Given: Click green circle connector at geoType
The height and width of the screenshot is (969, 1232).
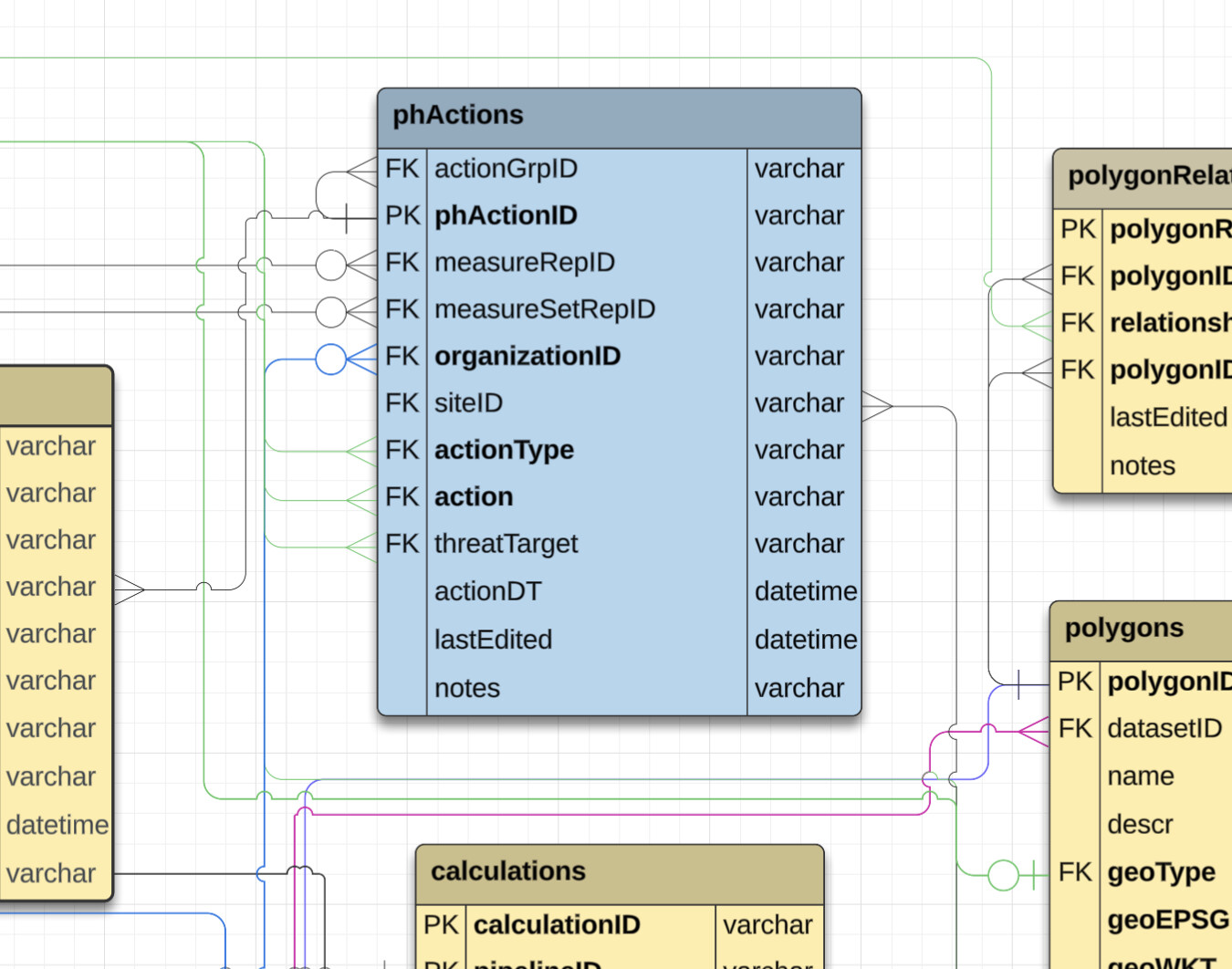Looking at the screenshot, I should tap(1004, 875).
